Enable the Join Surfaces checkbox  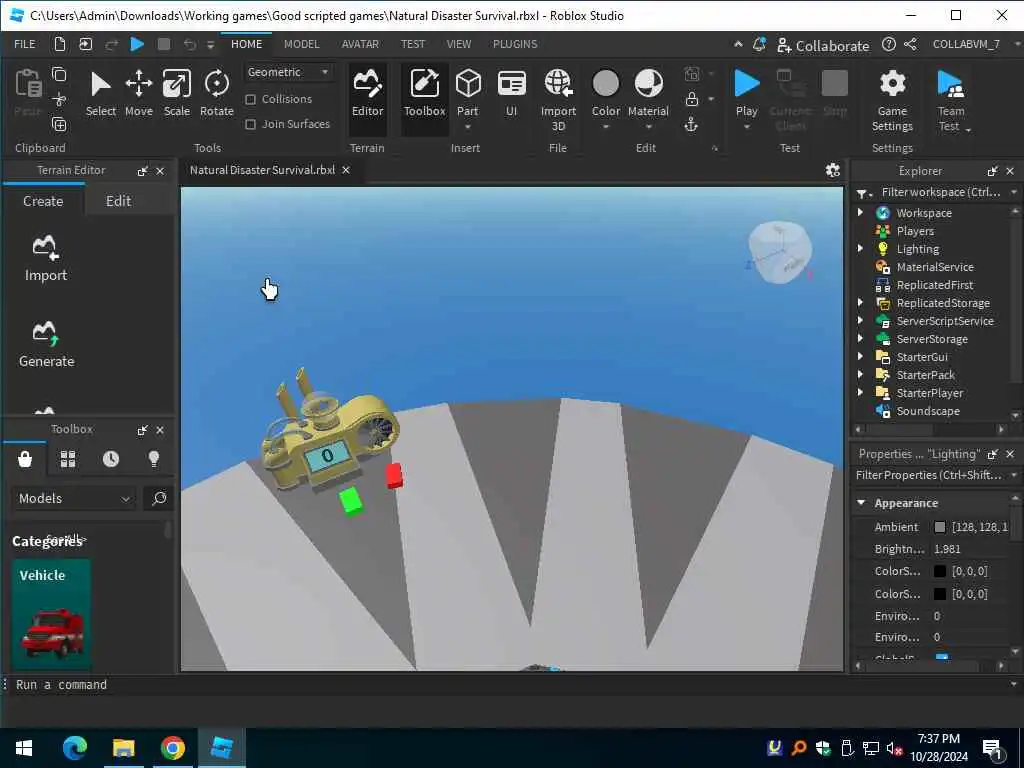pyautogui.click(x=250, y=124)
